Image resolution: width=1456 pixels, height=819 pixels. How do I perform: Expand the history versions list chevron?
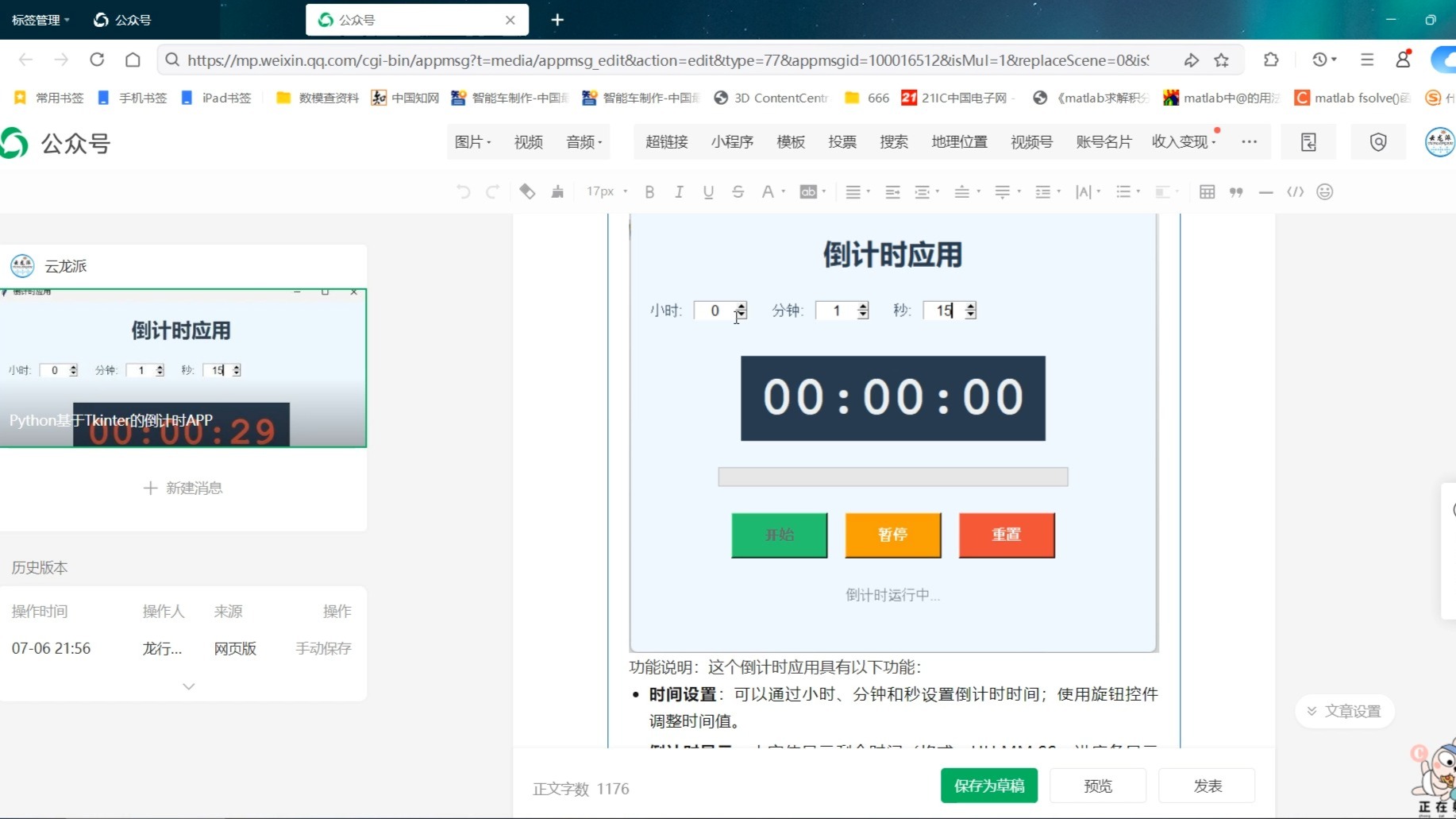pos(188,686)
